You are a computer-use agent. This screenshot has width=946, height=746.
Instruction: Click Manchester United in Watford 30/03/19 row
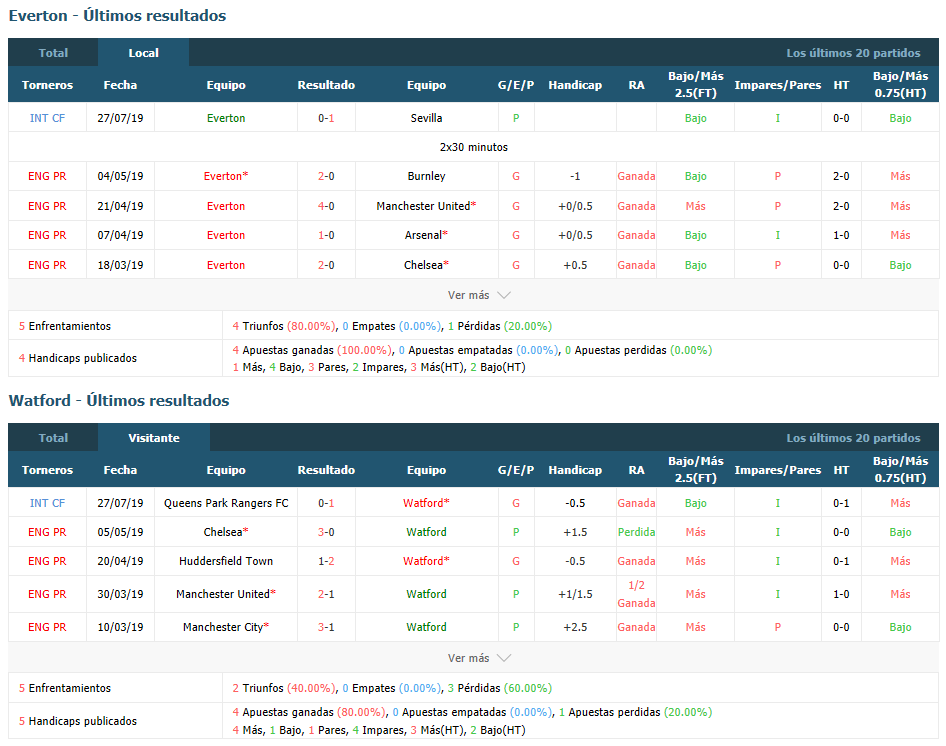click(226, 595)
